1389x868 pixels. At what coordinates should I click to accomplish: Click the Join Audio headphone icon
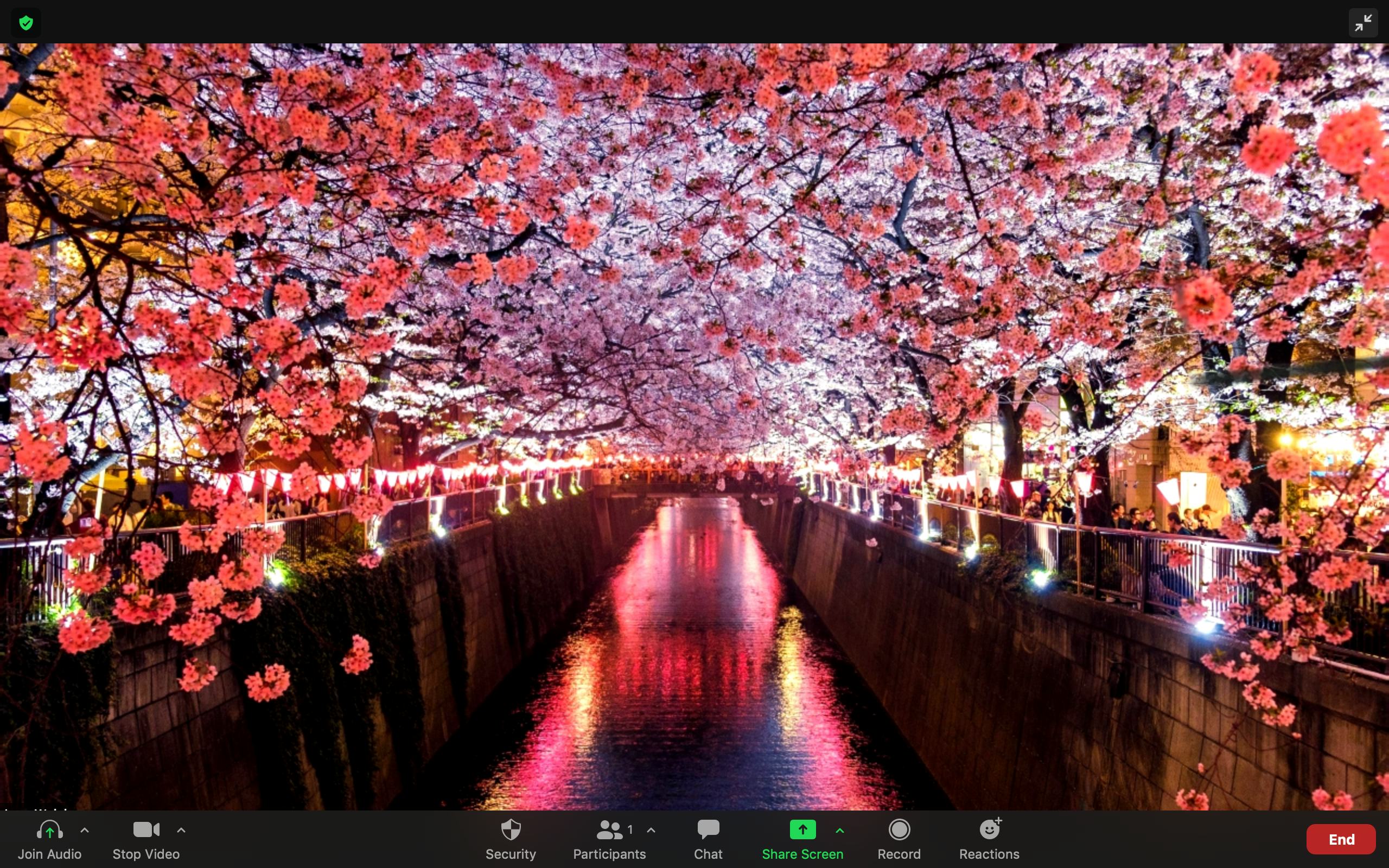point(49,830)
